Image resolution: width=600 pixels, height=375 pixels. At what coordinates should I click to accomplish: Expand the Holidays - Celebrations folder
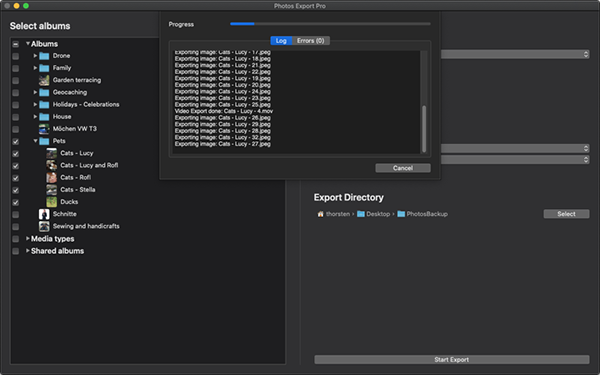(x=35, y=104)
